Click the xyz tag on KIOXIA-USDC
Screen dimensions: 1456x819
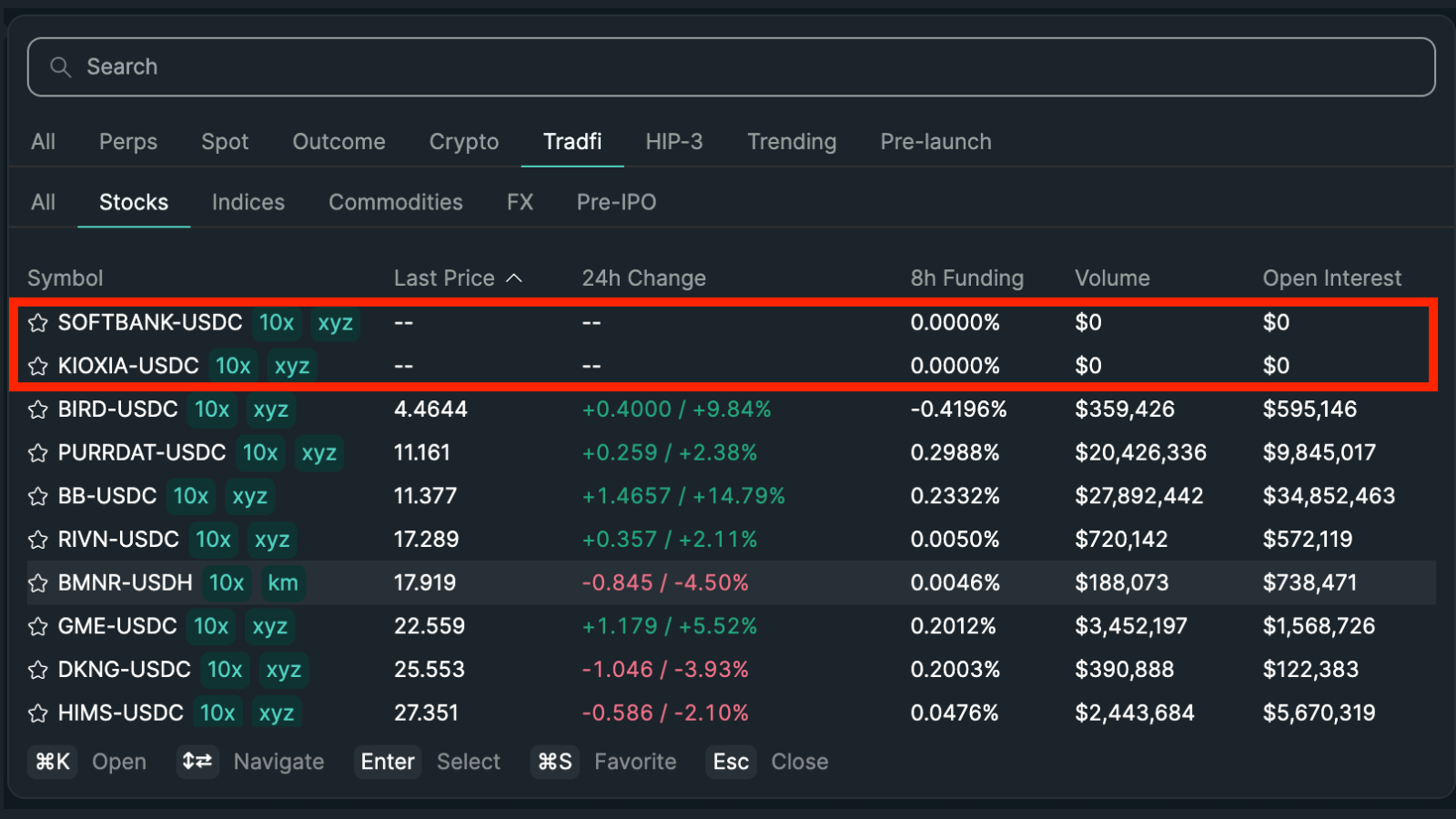(x=292, y=366)
